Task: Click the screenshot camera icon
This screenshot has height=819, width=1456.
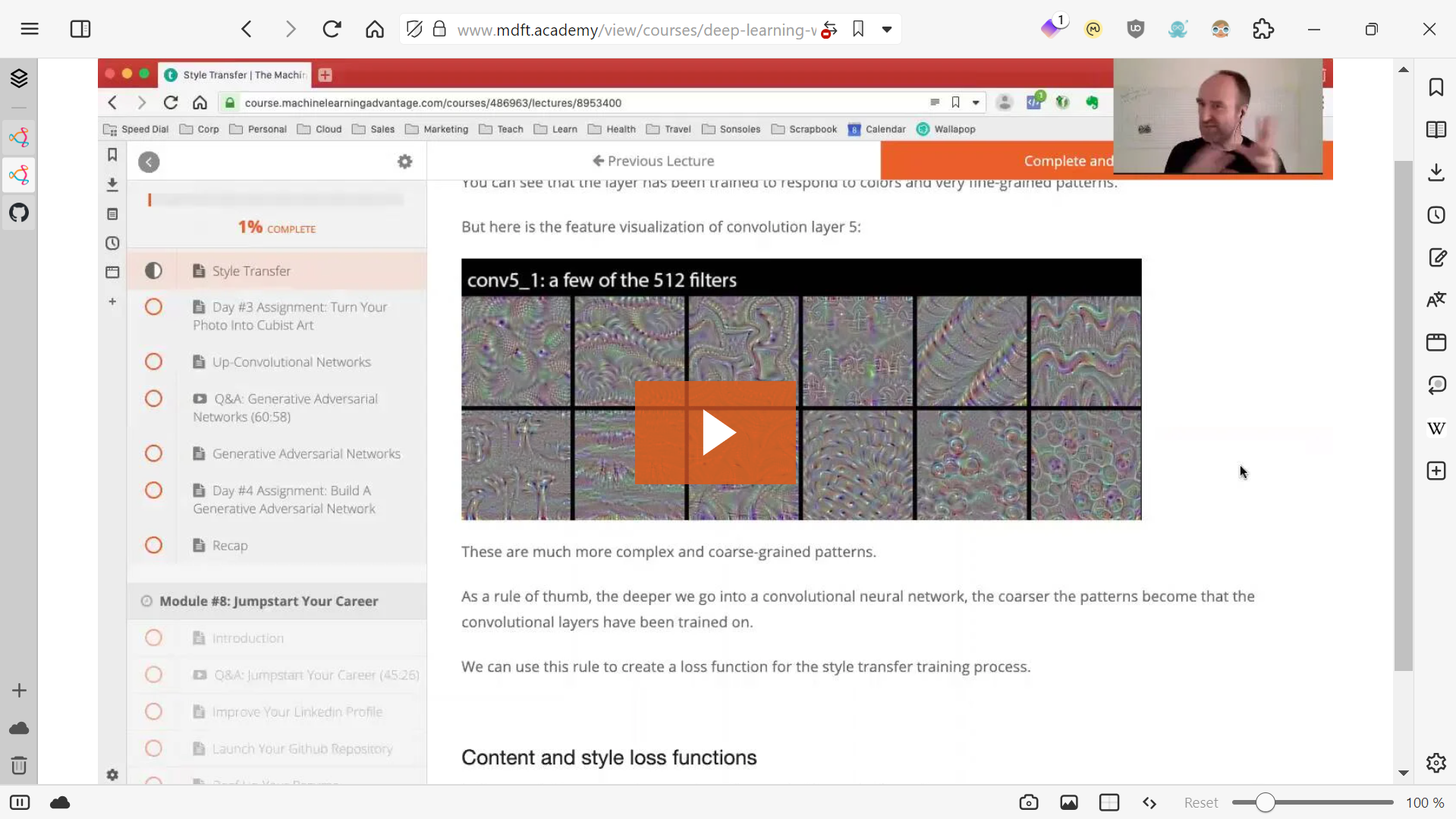Action: (x=1028, y=802)
